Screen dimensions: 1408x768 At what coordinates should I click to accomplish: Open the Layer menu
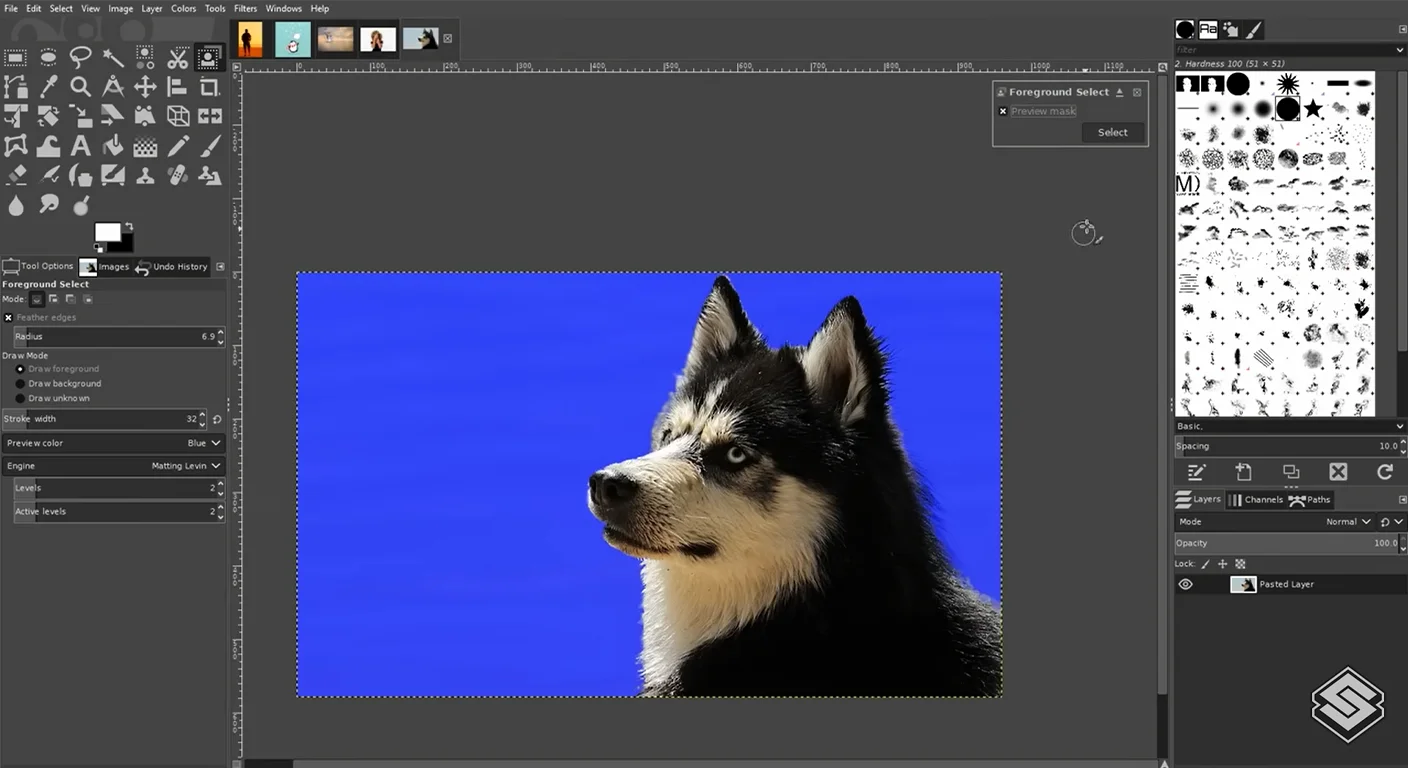click(x=151, y=8)
